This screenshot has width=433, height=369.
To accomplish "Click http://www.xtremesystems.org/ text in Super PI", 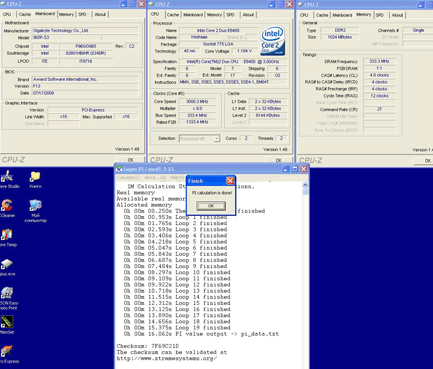I will 167,358.
